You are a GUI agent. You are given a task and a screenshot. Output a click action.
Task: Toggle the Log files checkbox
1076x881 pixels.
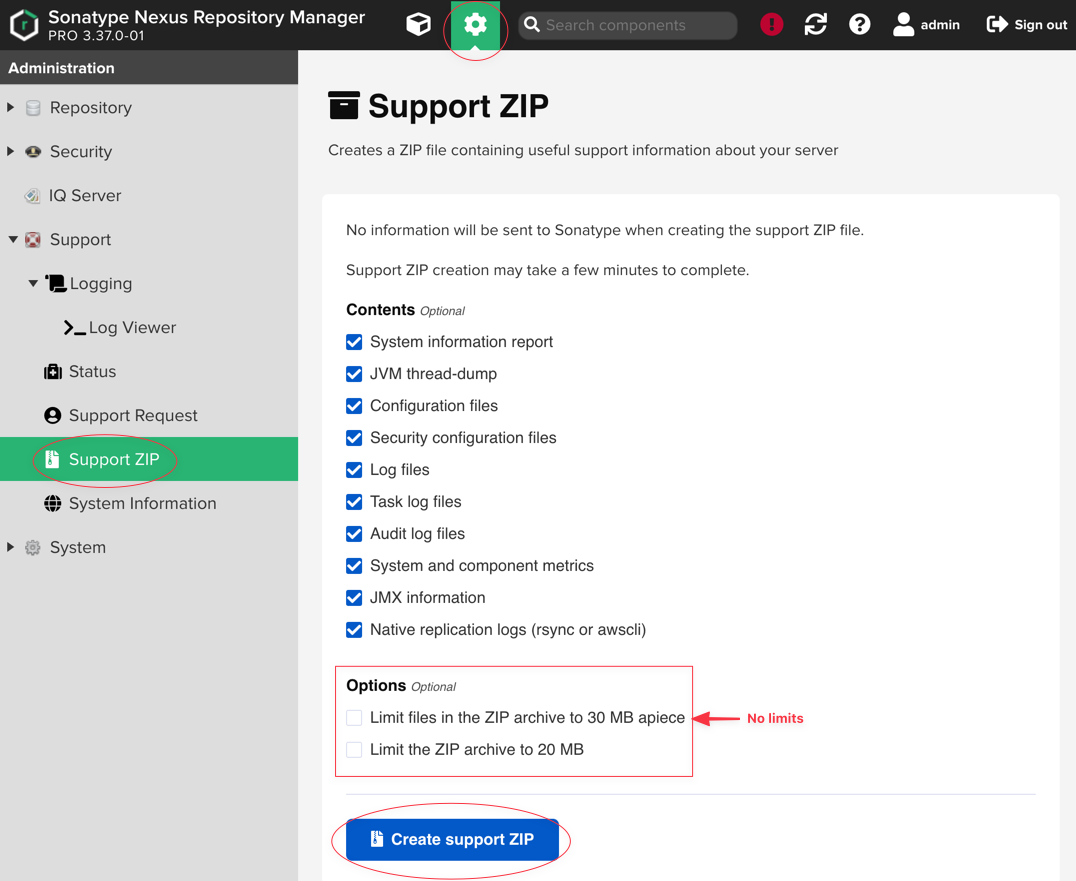click(x=354, y=469)
